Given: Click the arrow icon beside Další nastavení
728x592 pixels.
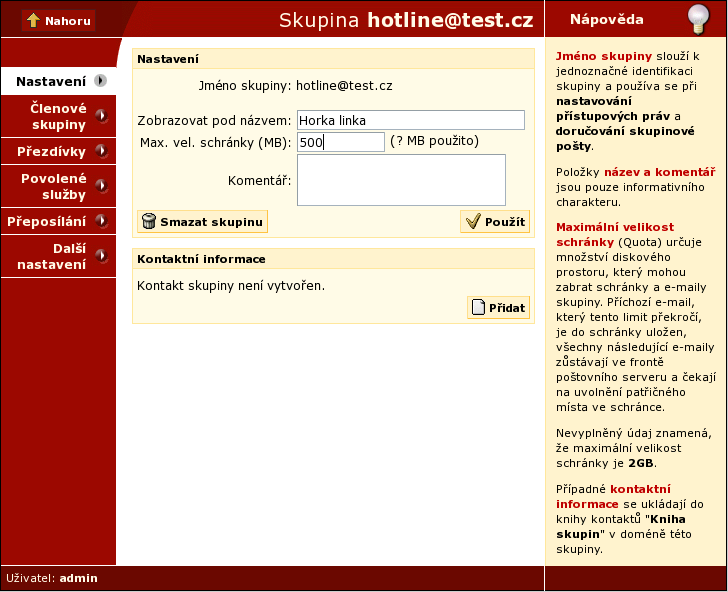Looking at the screenshot, I should [x=102, y=256].
